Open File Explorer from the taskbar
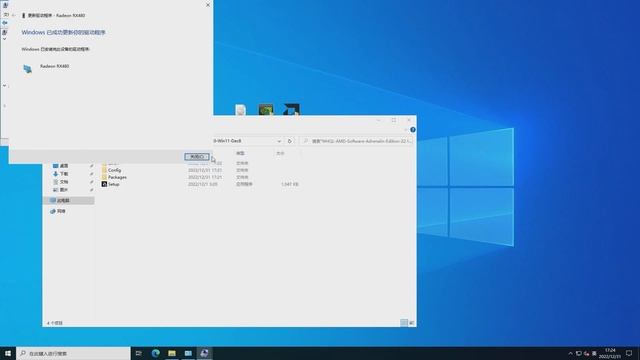640x360 pixels. point(172,353)
